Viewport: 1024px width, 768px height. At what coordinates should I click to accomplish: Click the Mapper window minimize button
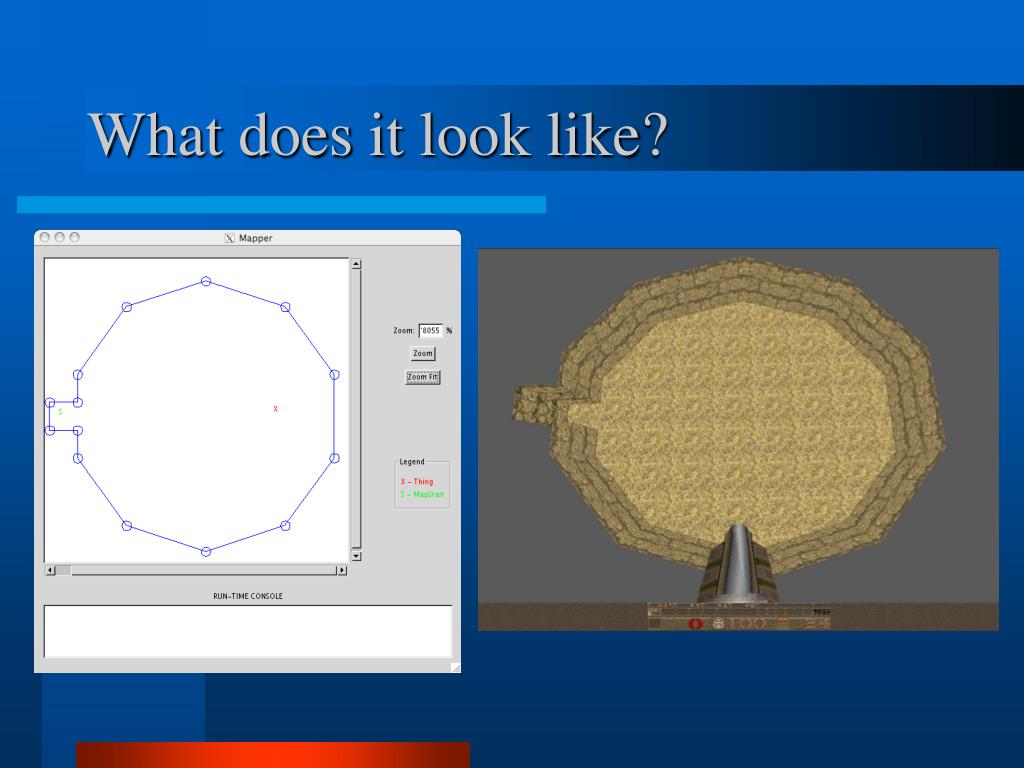(x=59, y=237)
